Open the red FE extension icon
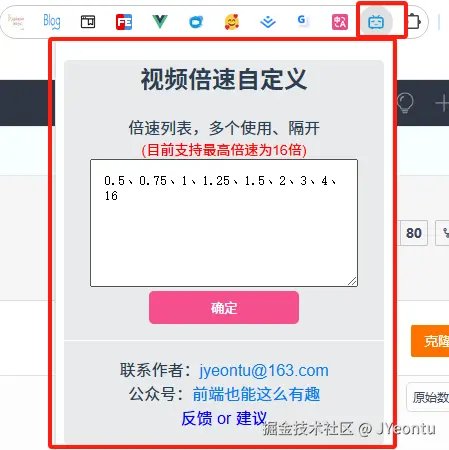The image size is (449, 450). pyautogui.click(x=124, y=22)
